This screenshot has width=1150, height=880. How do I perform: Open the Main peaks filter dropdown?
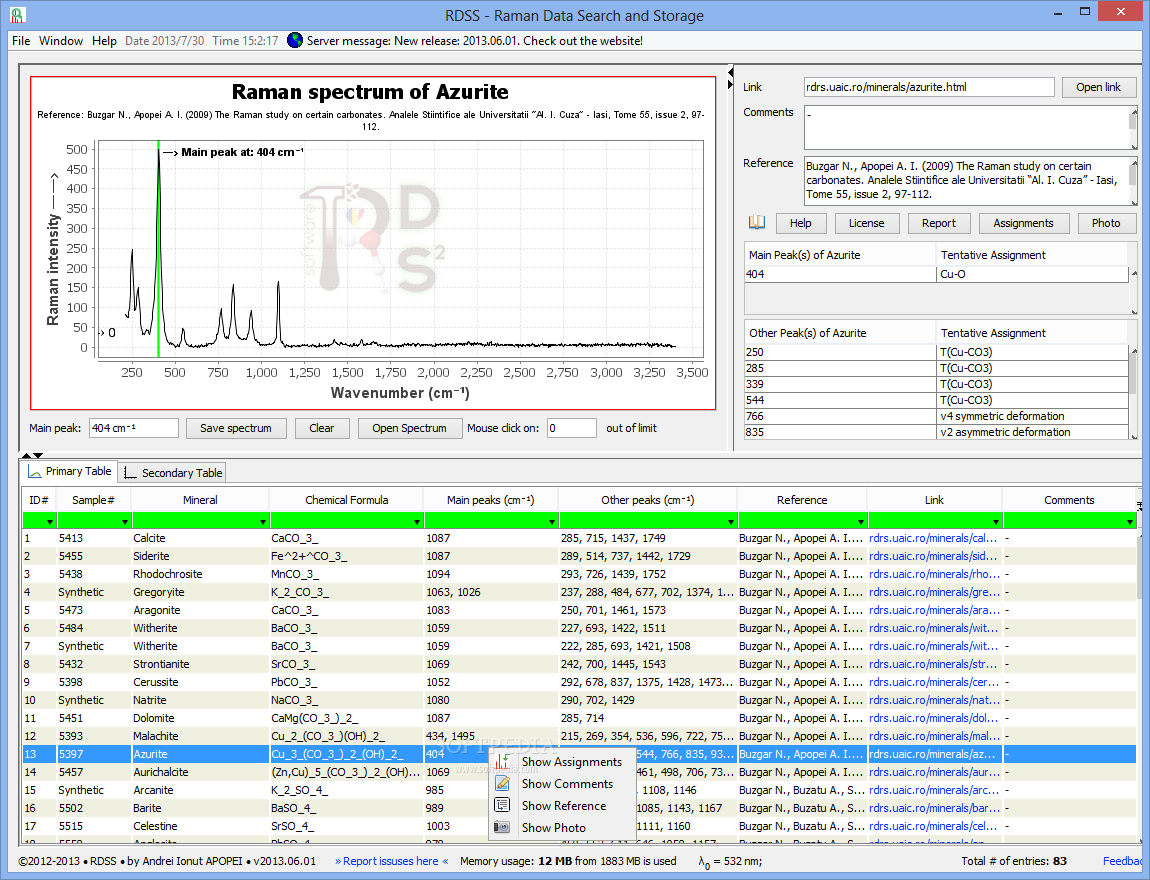click(x=552, y=521)
